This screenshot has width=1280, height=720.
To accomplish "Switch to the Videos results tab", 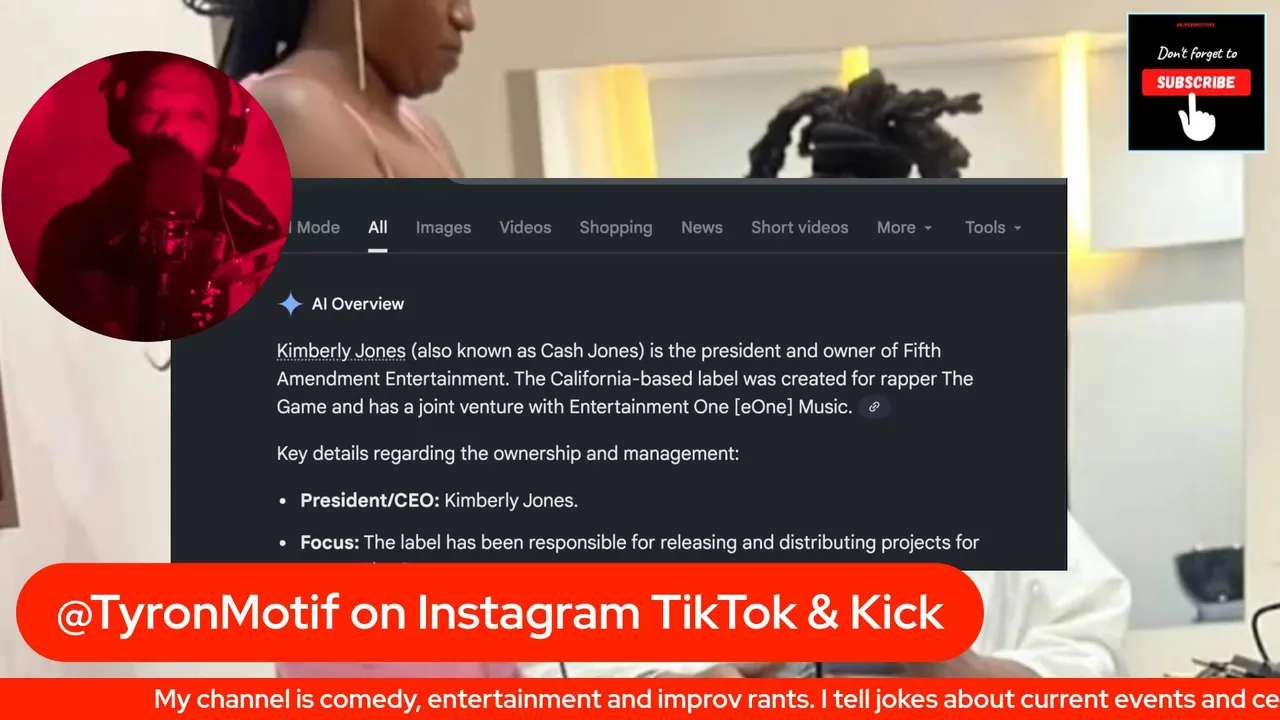I will pos(525,227).
